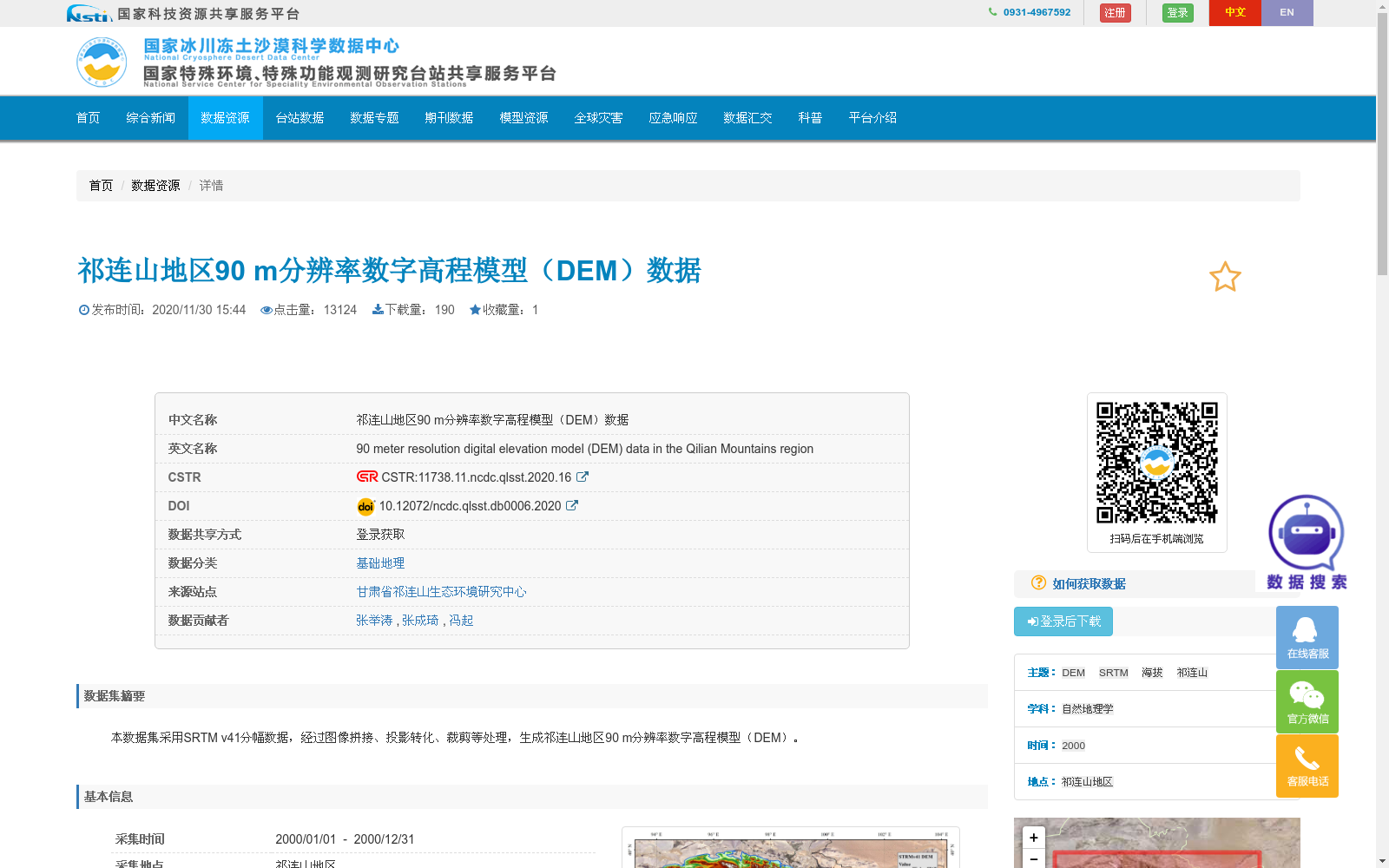The height and width of the screenshot is (868, 1389).
Task: Open contributor 张成琦 link
Action: pyautogui.click(x=420, y=621)
